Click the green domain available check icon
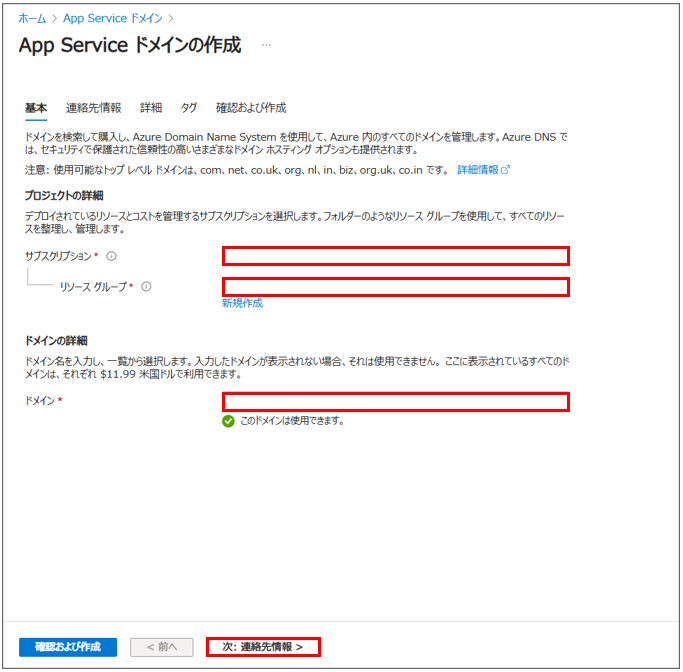Viewport: 683px width, 672px height. click(228, 421)
